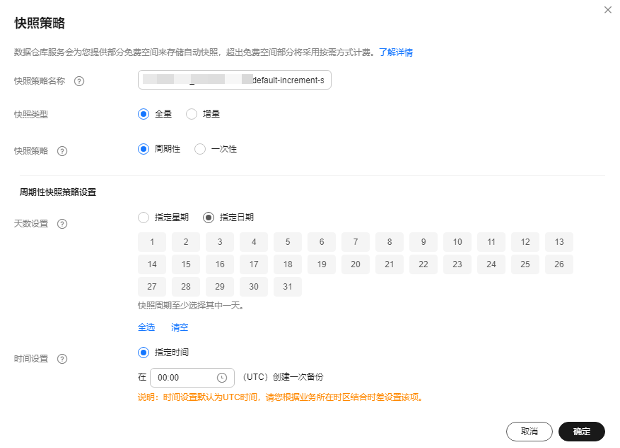Click 全选 to select all days
The width and height of the screenshot is (620, 448).
tap(146, 327)
